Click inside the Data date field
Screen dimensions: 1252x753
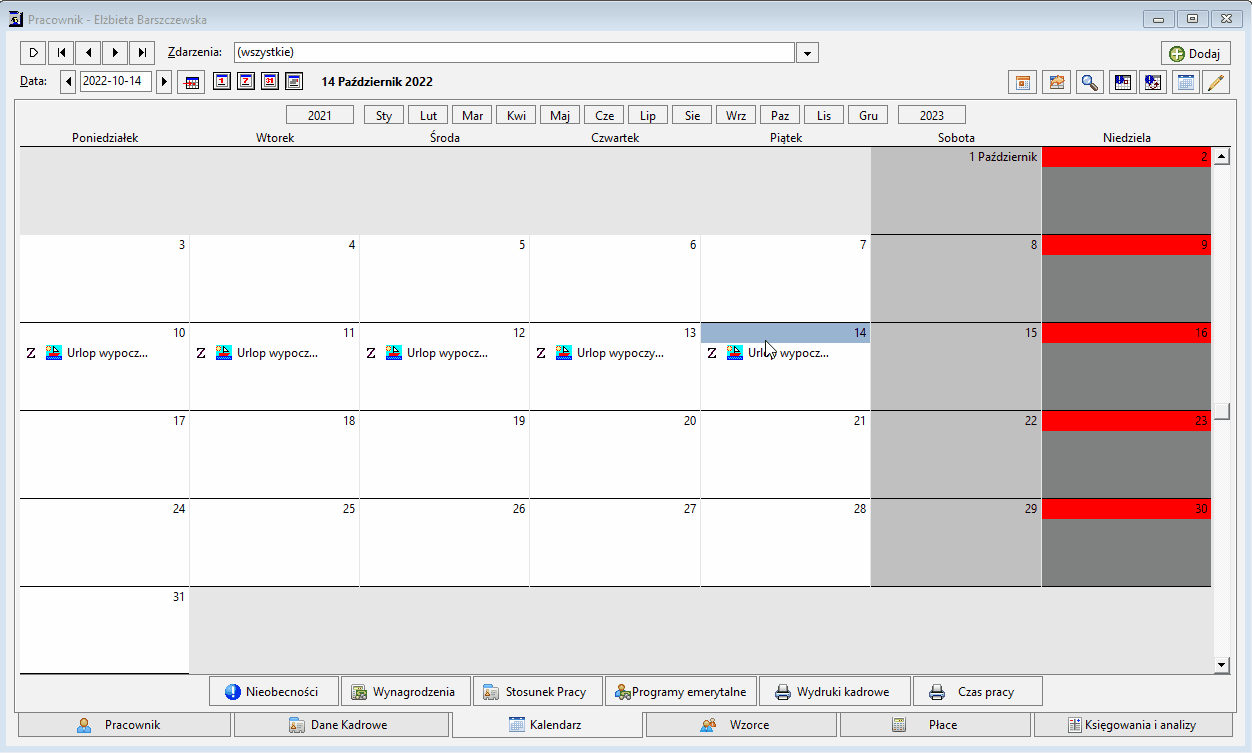pyautogui.click(x=115, y=81)
